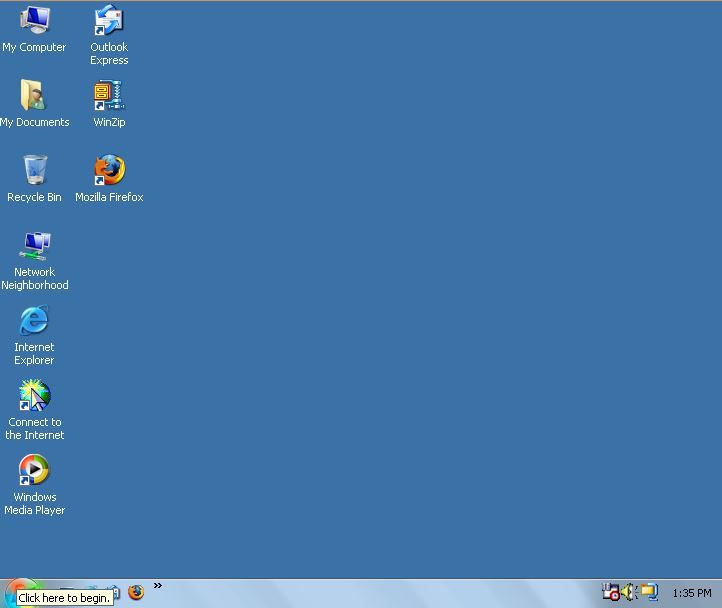Select the WinZip desktop shortcut
The width and height of the screenshot is (722, 608).
[108, 97]
